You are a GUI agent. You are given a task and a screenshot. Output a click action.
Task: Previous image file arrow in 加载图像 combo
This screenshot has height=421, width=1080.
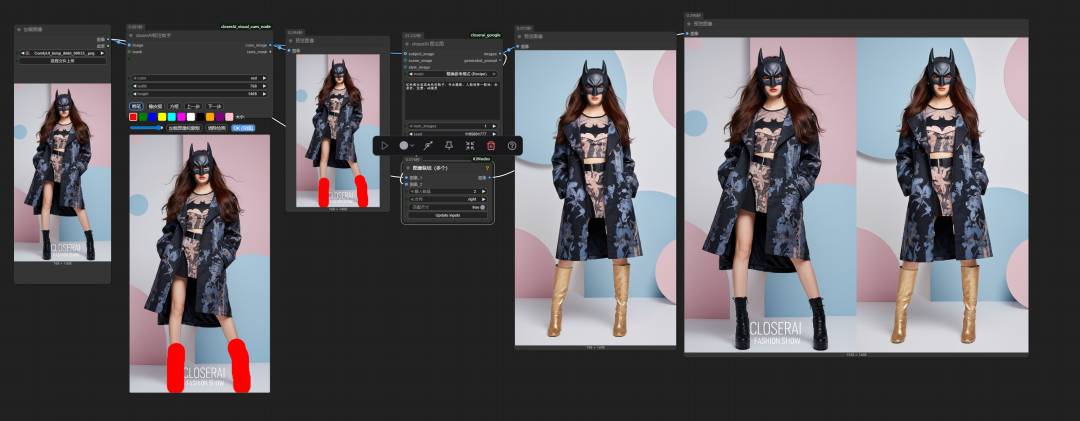pos(23,52)
